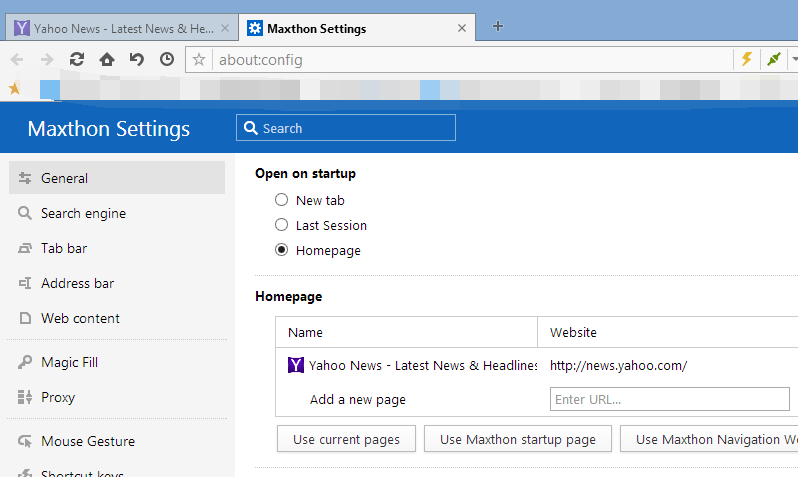Image resolution: width=798 pixels, height=477 pixels.
Task: Click the favorites bar star icon
Action: coord(14,89)
